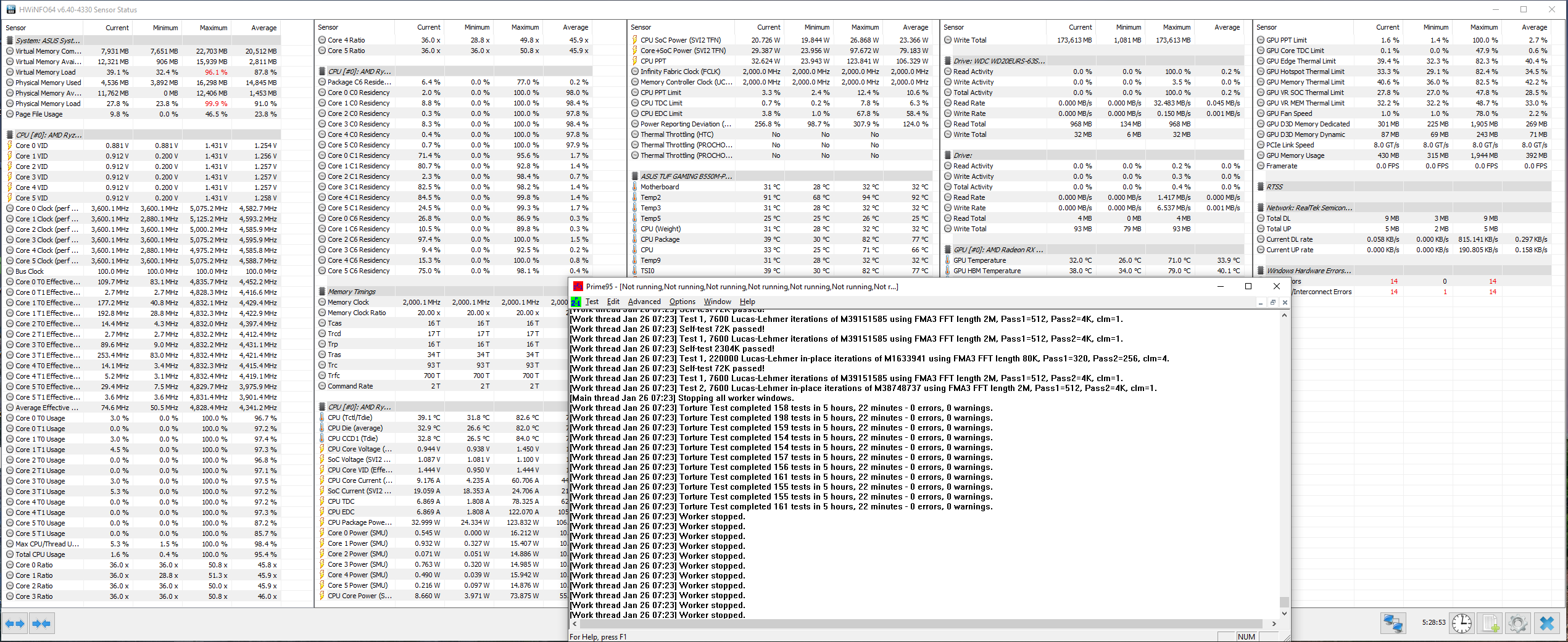This screenshot has height=642, width=1568.
Task: Click the shrink sensor columns arrows button
Action: pos(42,623)
